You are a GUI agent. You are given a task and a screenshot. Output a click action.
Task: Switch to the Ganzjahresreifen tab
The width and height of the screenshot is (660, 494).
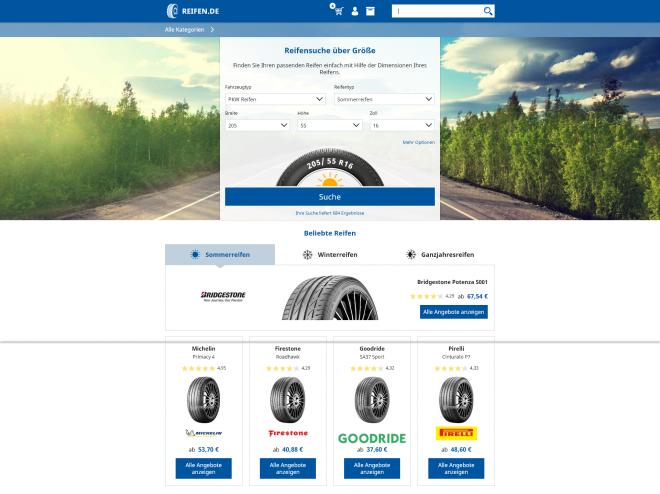[440, 255]
